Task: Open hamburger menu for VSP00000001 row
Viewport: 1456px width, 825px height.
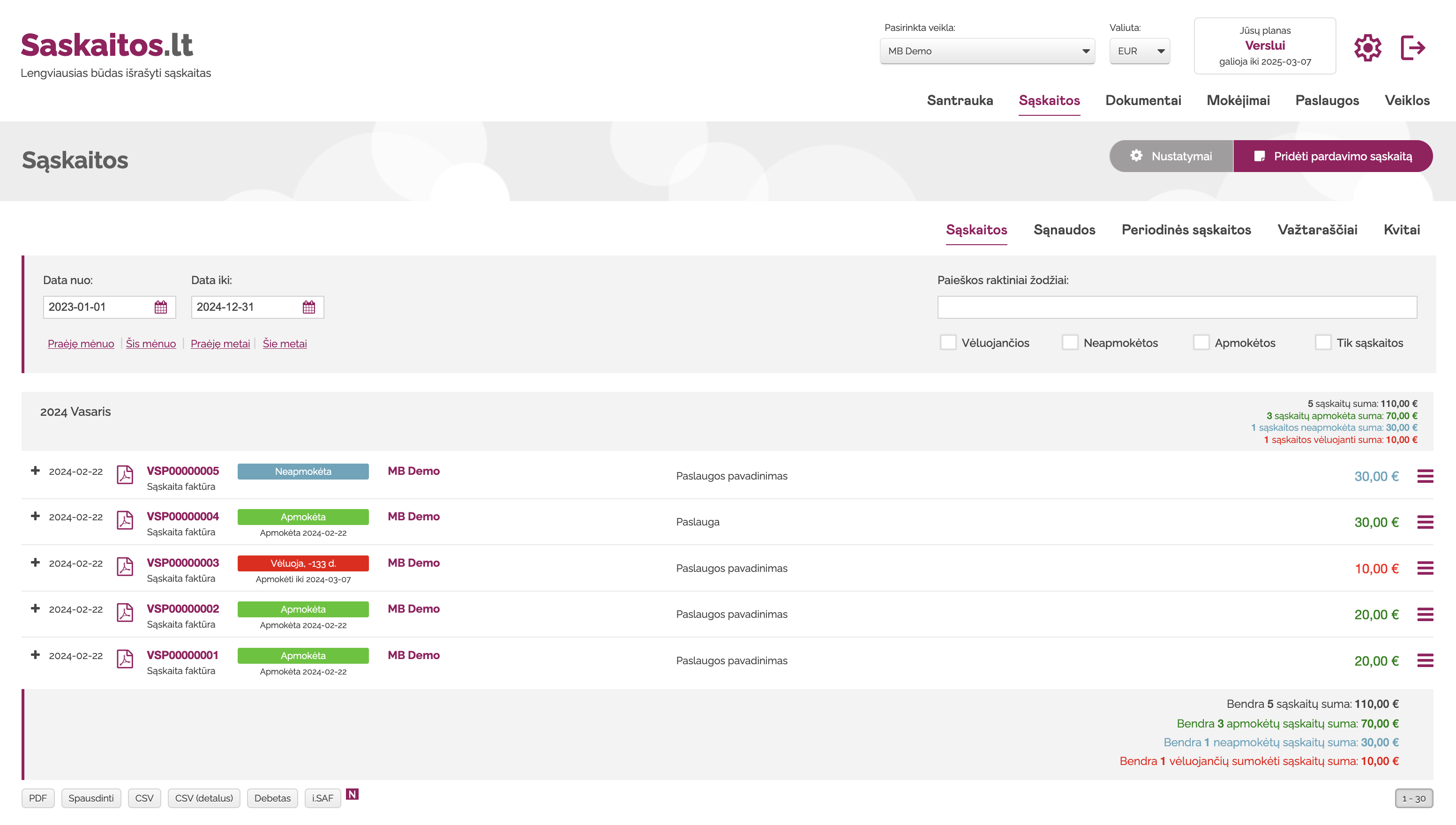Action: (1425, 660)
